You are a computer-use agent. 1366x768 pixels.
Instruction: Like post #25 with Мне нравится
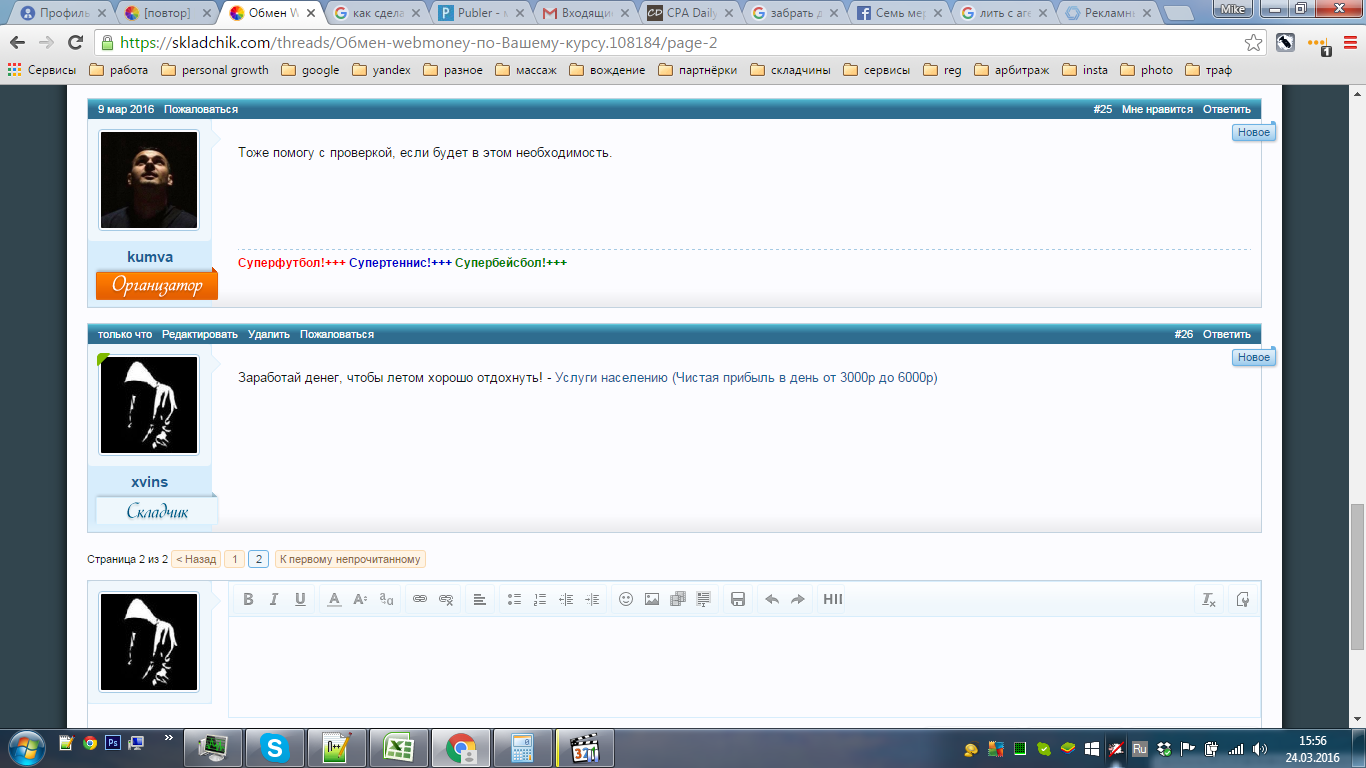click(x=1157, y=109)
